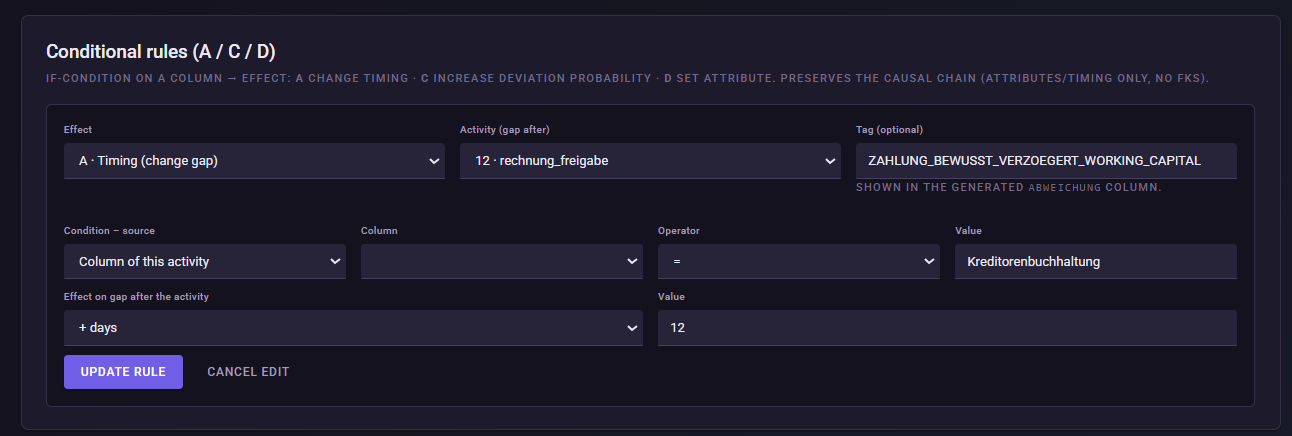Image resolution: width=1292 pixels, height=436 pixels.
Task: Click the 'Effect on gap after the activity' label
Action: click(136, 297)
